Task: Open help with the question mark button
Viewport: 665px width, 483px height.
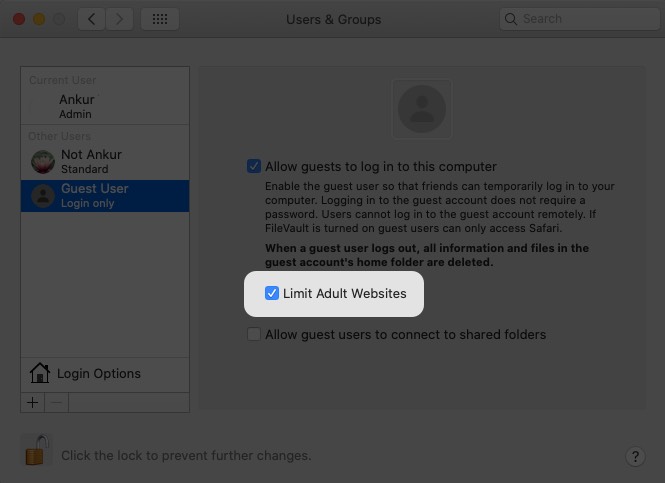Action: 635,457
